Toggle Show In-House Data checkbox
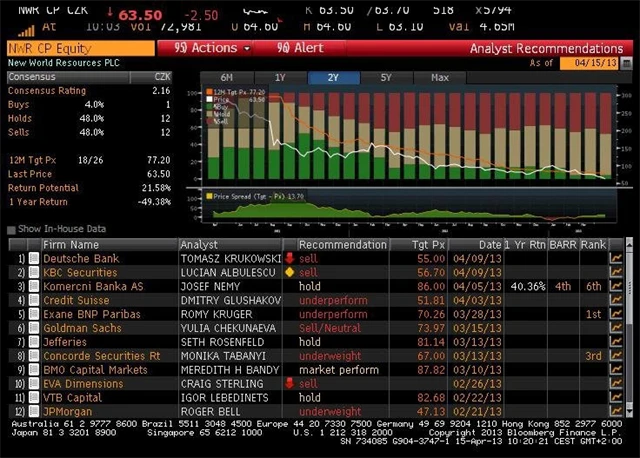The image size is (640, 458). [x=12, y=229]
